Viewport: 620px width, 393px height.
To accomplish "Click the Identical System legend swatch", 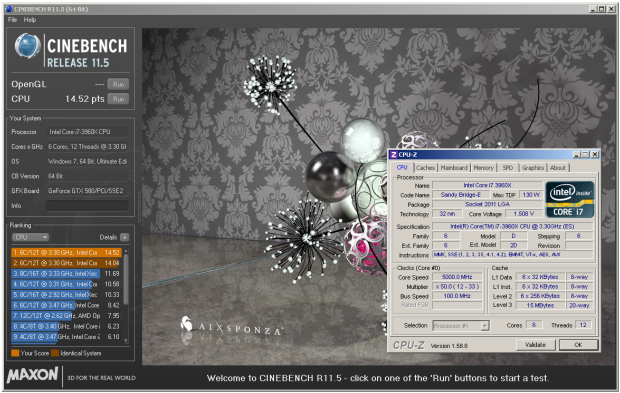I will 55,353.
